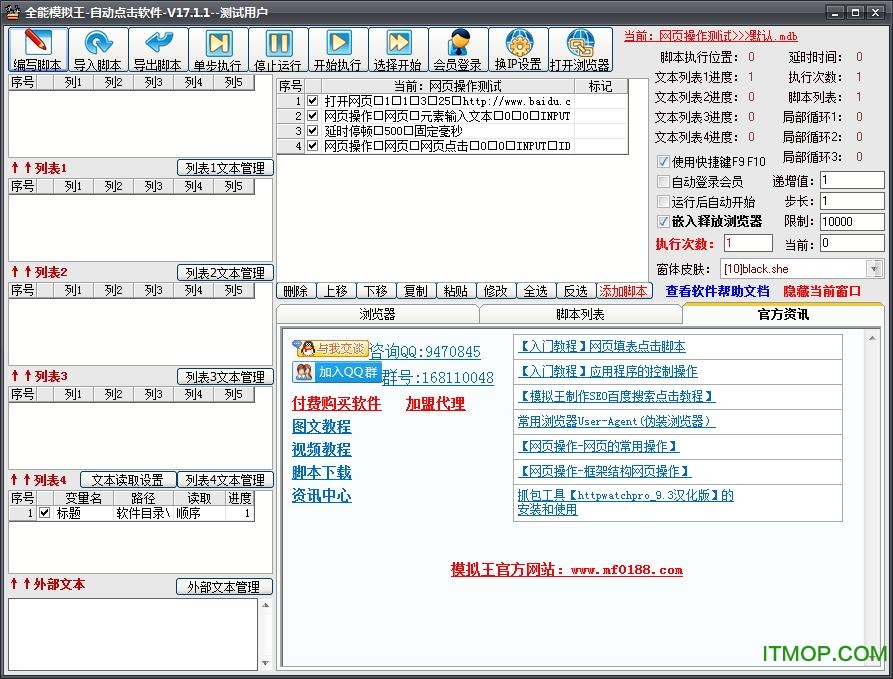Click the 修改 button
The height and width of the screenshot is (679, 893).
pos(495,291)
